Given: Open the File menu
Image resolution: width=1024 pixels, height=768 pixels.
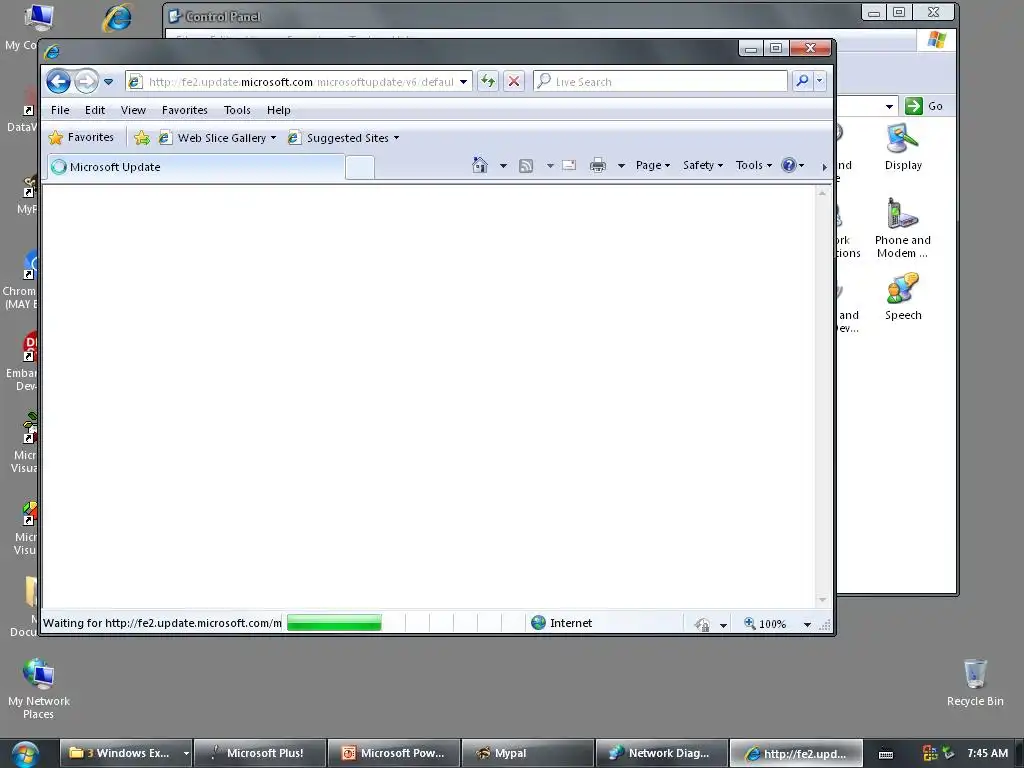Looking at the screenshot, I should 60,110.
